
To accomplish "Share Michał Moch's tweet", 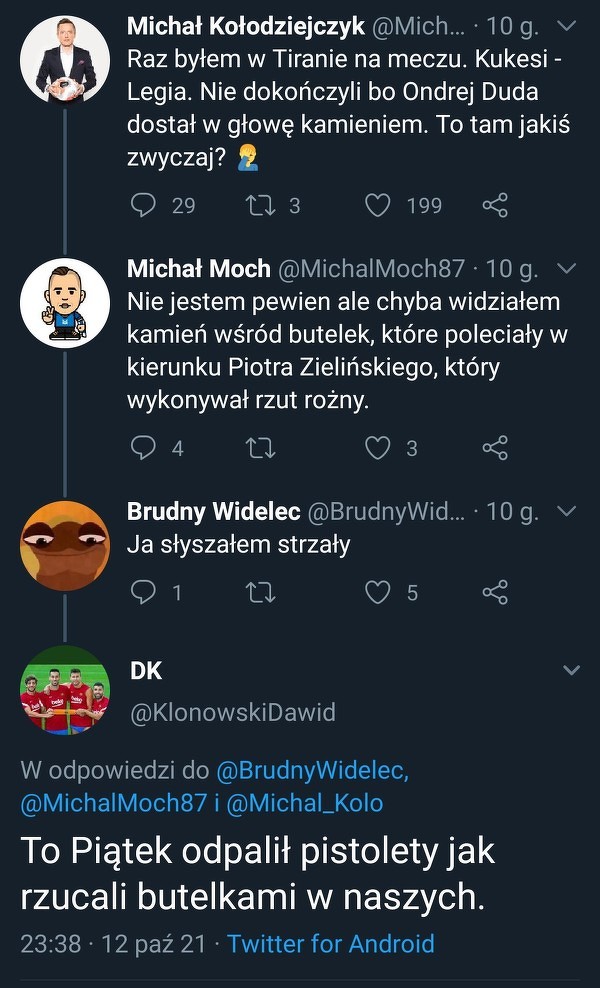I will point(495,448).
